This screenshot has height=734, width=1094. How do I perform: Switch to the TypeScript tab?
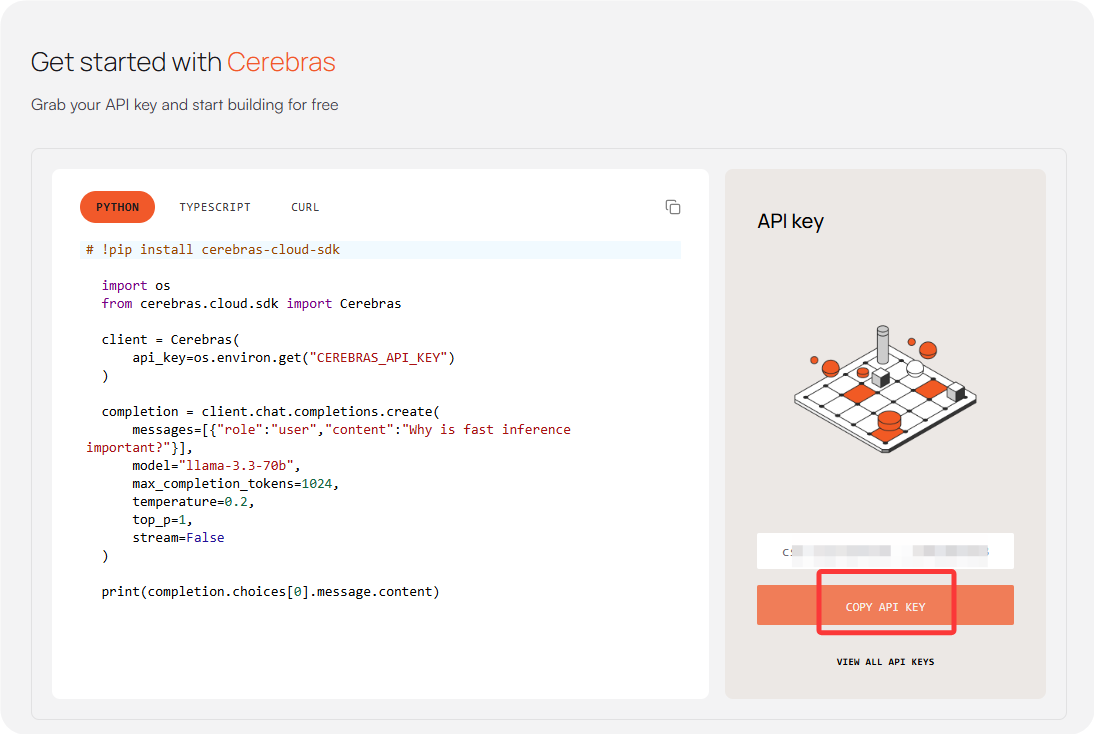tap(215, 207)
